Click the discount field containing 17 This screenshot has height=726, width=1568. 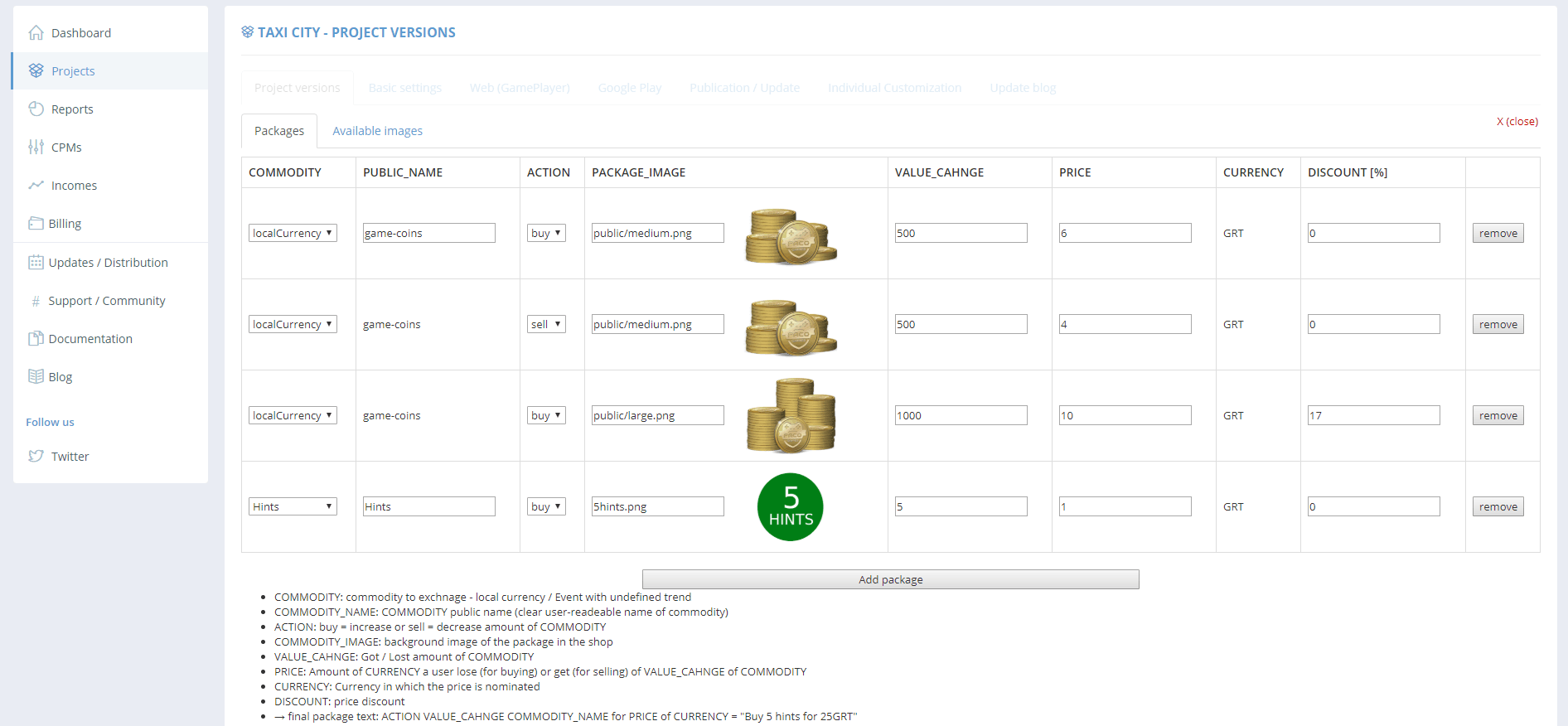pos(1373,415)
